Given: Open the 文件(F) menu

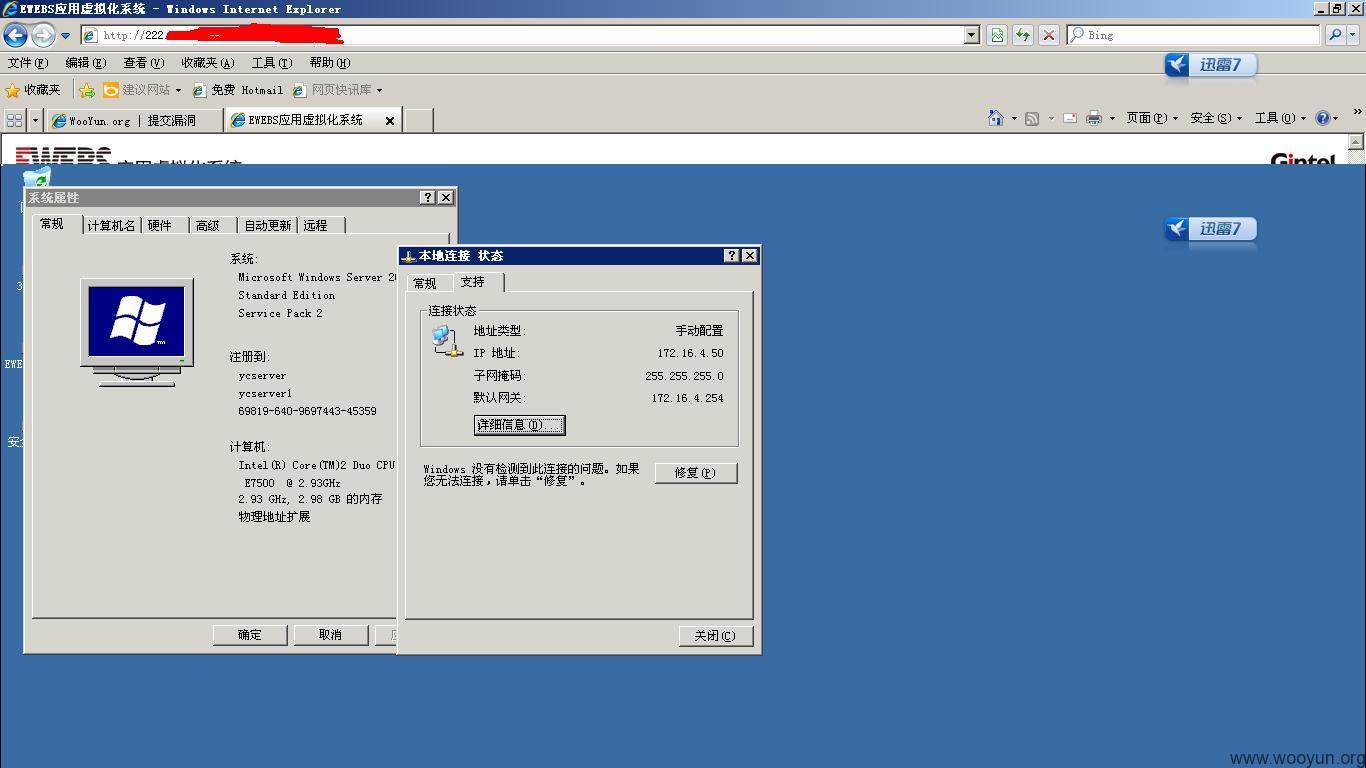Looking at the screenshot, I should [x=28, y=63].
